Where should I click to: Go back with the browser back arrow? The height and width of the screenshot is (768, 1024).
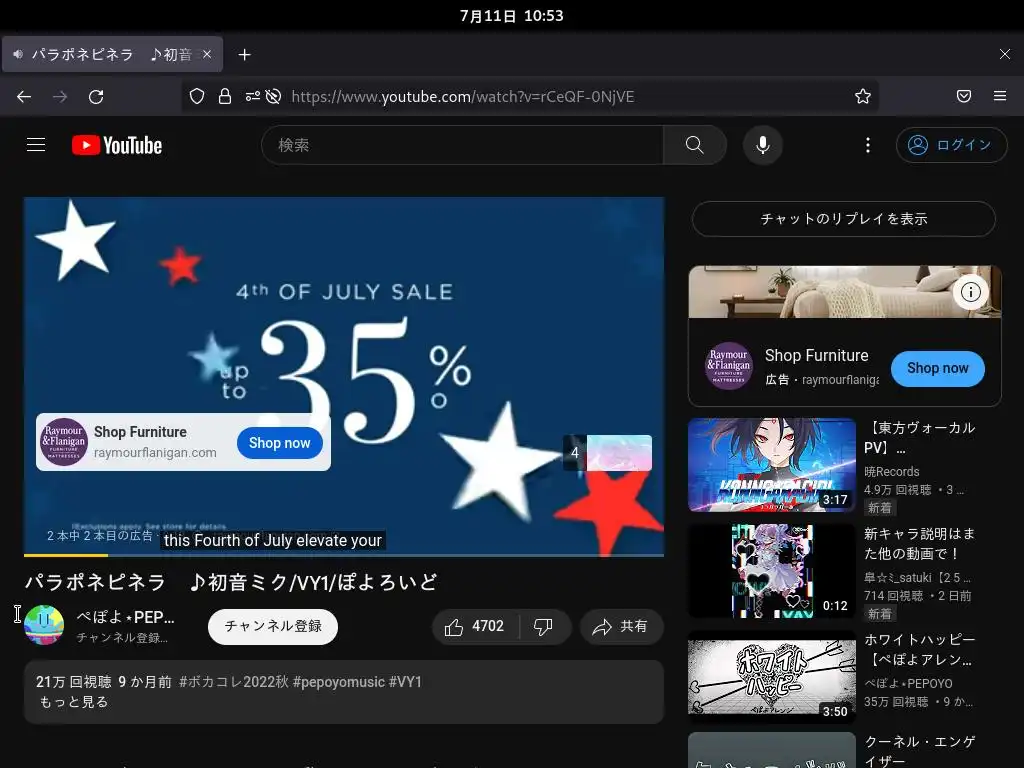tap(24, 97)
